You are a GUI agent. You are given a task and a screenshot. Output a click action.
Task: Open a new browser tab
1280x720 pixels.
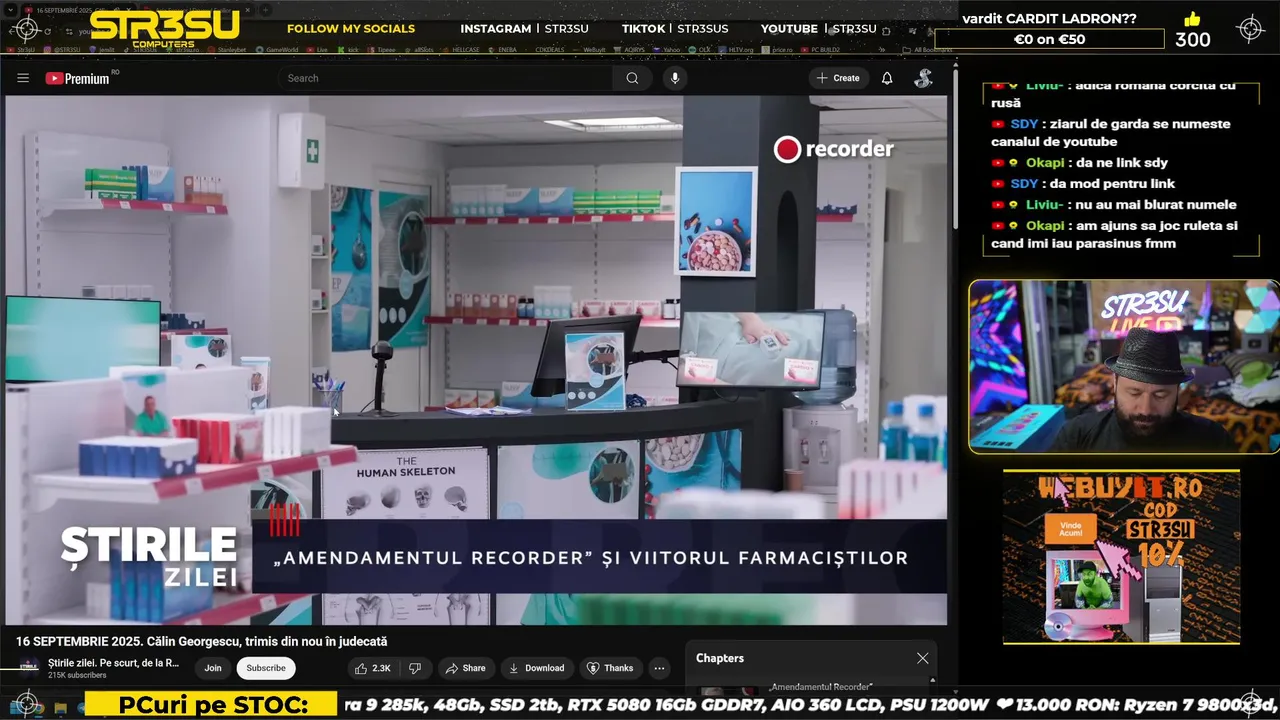267,10
